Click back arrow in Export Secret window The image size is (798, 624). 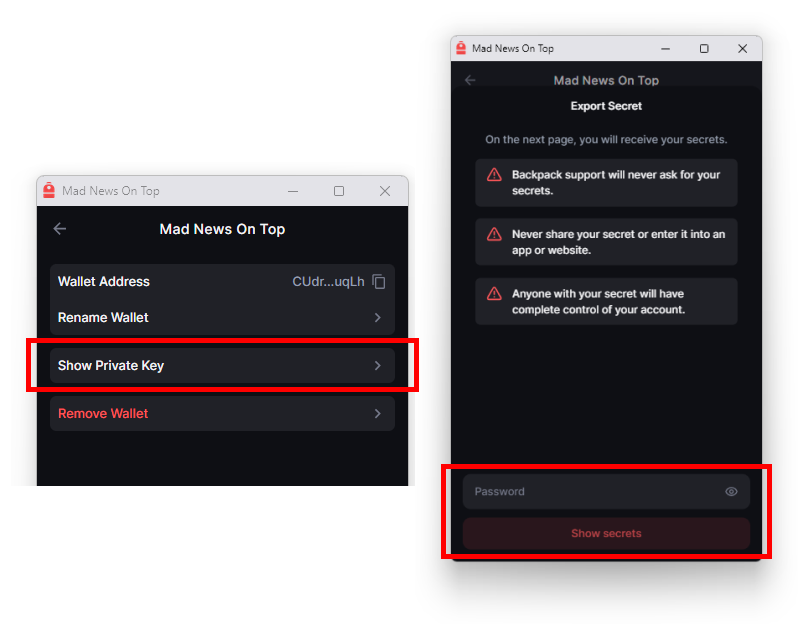coord(470,80)
